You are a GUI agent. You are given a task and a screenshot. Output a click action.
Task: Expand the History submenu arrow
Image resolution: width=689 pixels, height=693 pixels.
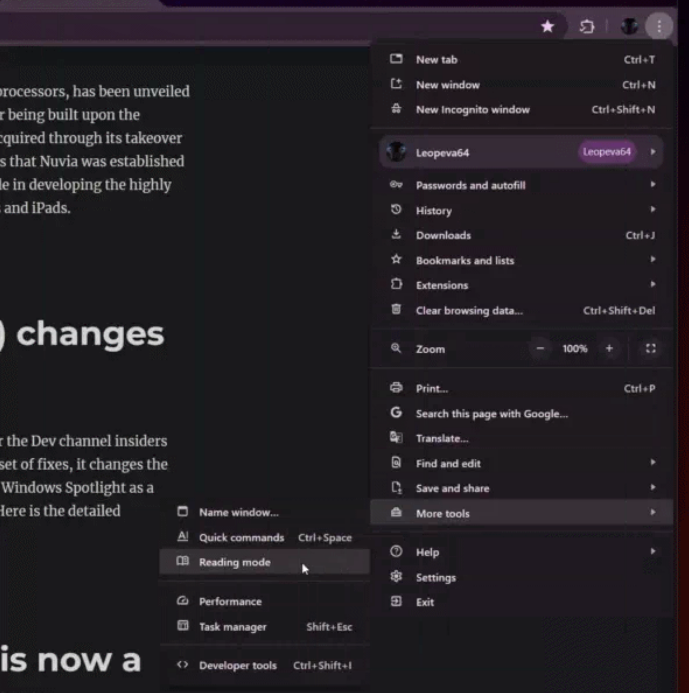(653, 209)
